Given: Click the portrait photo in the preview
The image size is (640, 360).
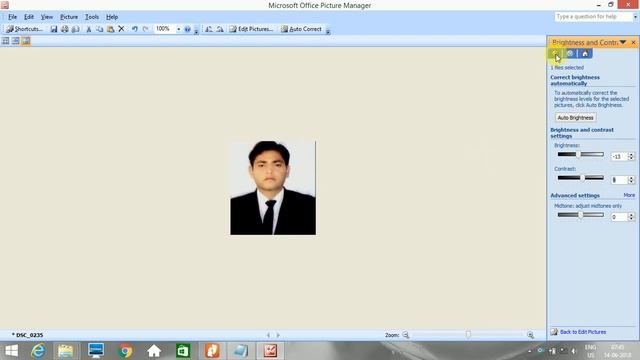Looking at the screenshot, I should tap(273, 188).
